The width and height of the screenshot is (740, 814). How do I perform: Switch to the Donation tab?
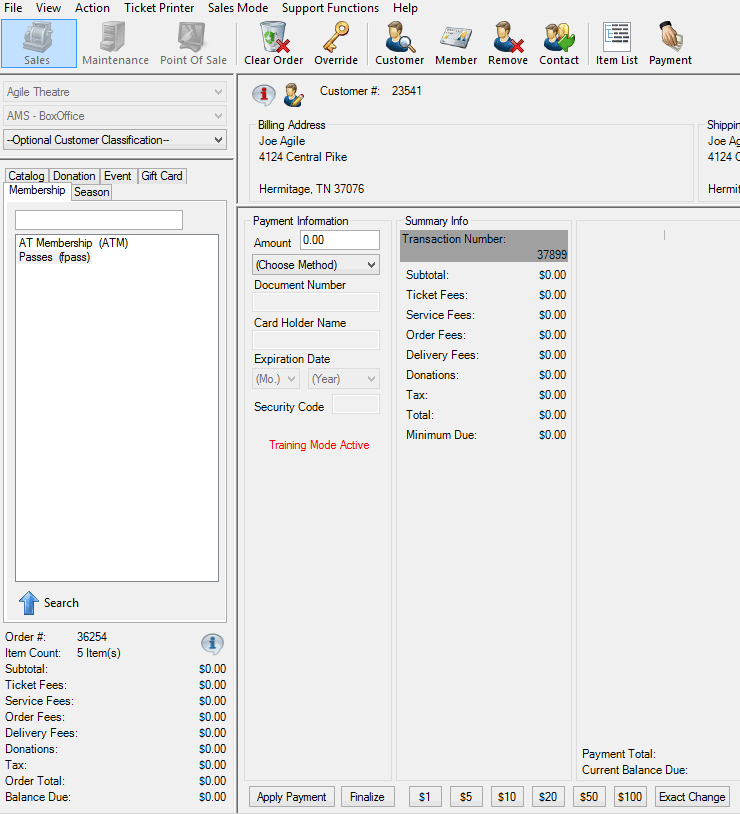click(x=74, y=176)
